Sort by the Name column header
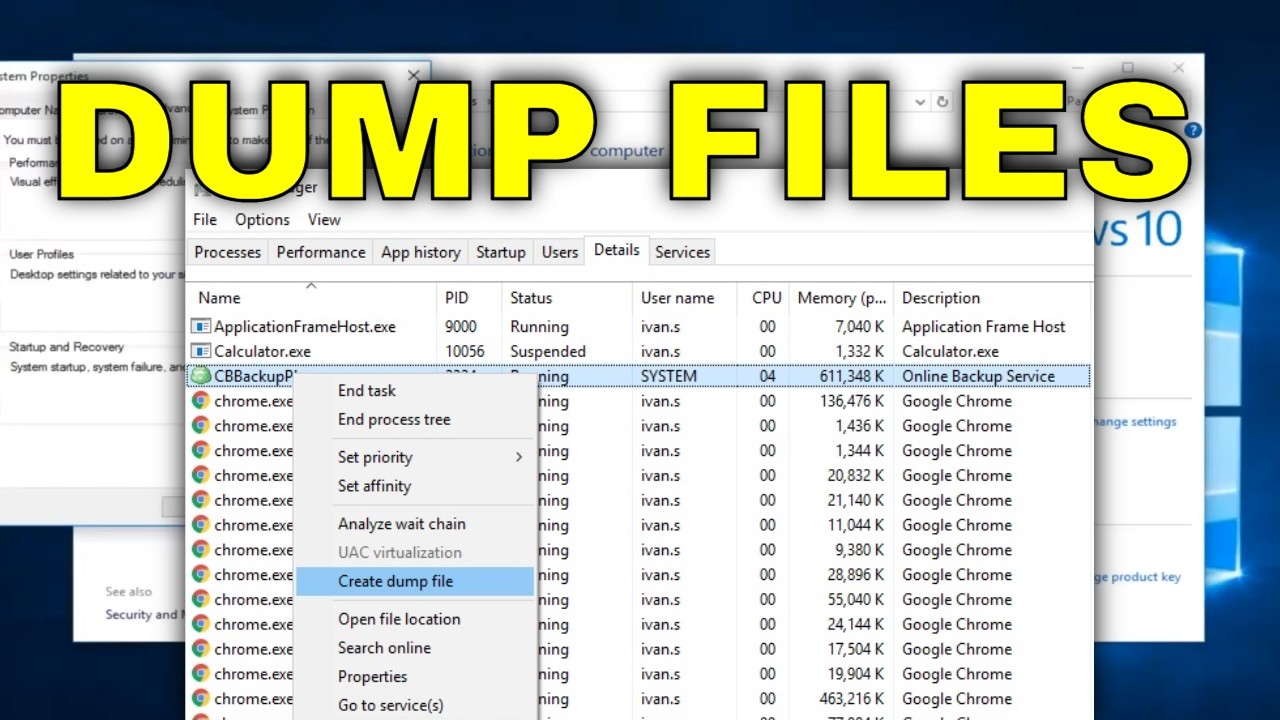 coord(311,297)
